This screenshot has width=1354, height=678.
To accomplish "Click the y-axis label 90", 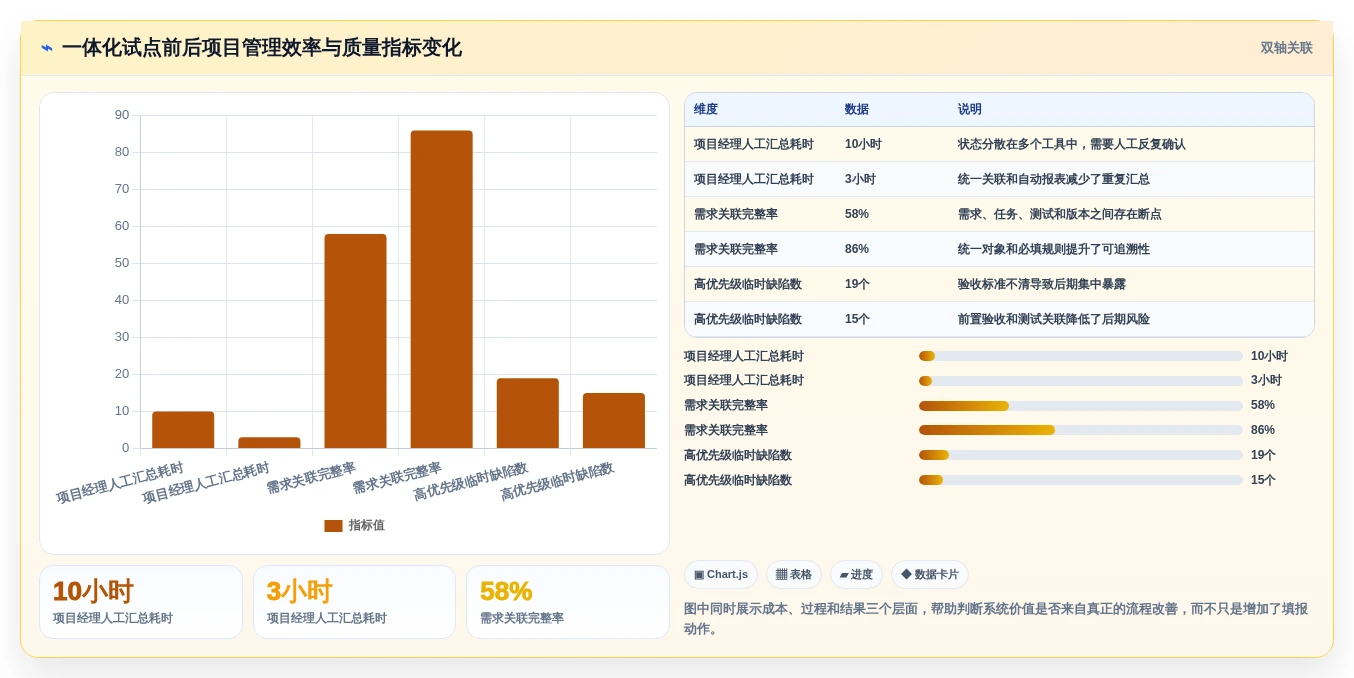I will [x=122, y=115].
